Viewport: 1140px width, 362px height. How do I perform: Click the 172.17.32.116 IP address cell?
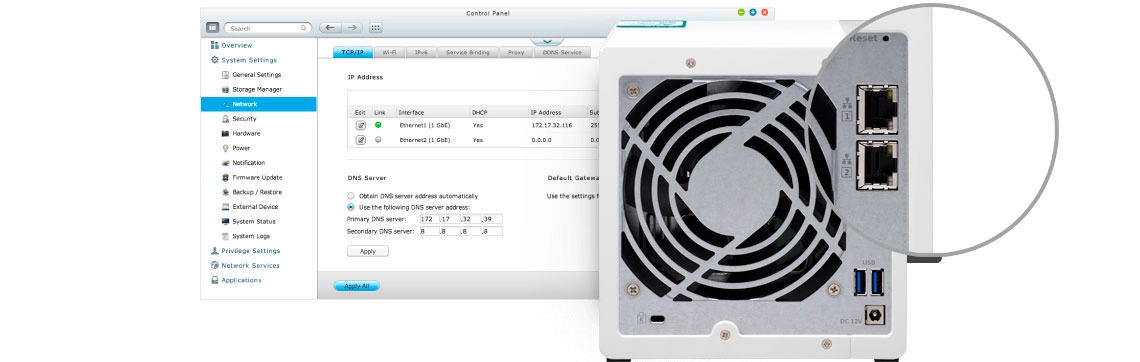(552, 125)
